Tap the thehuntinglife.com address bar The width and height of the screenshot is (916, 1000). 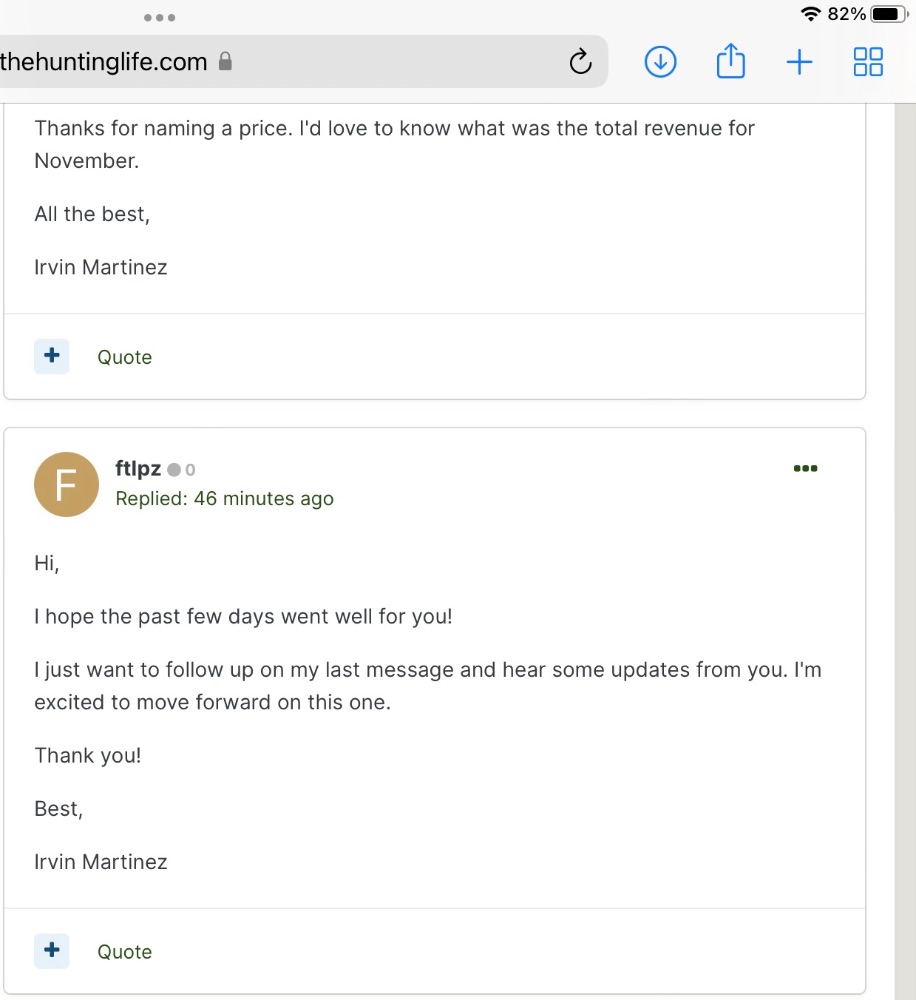pos(300,62)
